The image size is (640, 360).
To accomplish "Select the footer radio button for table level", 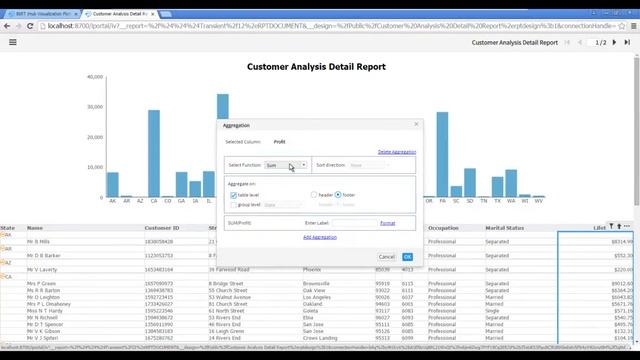I will pos(338,195).
